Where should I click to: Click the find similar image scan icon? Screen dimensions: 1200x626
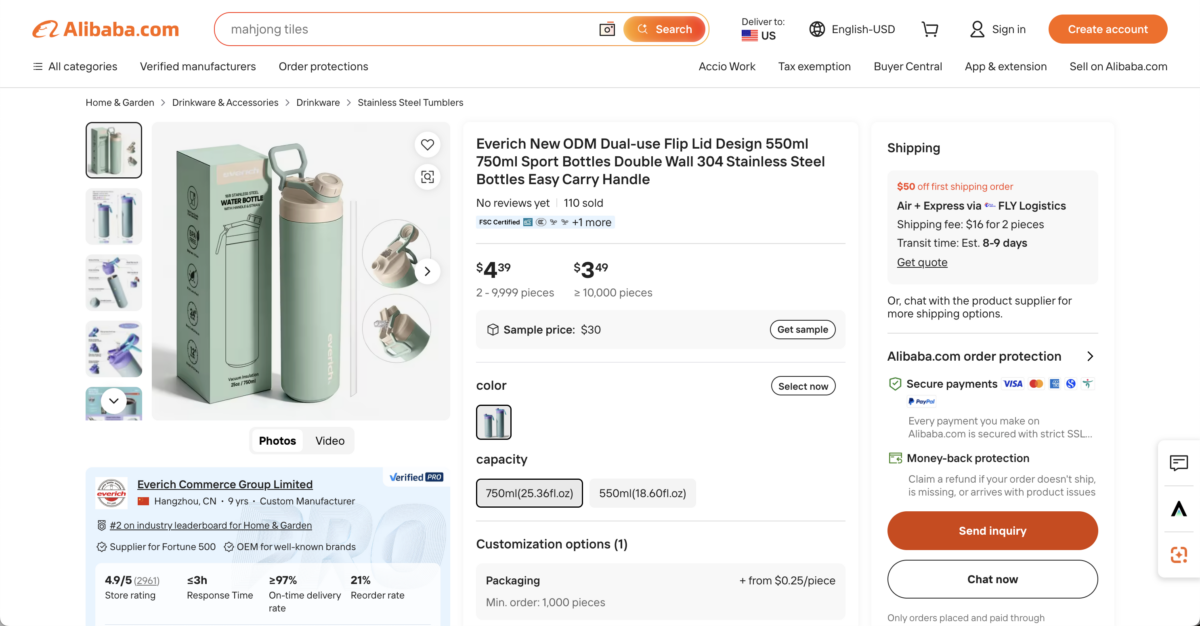tap(427, 177)
